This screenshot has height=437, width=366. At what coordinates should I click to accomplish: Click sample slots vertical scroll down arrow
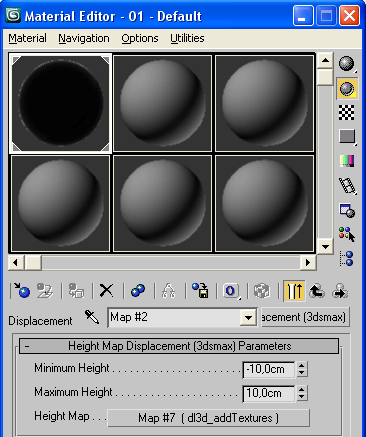325,247
